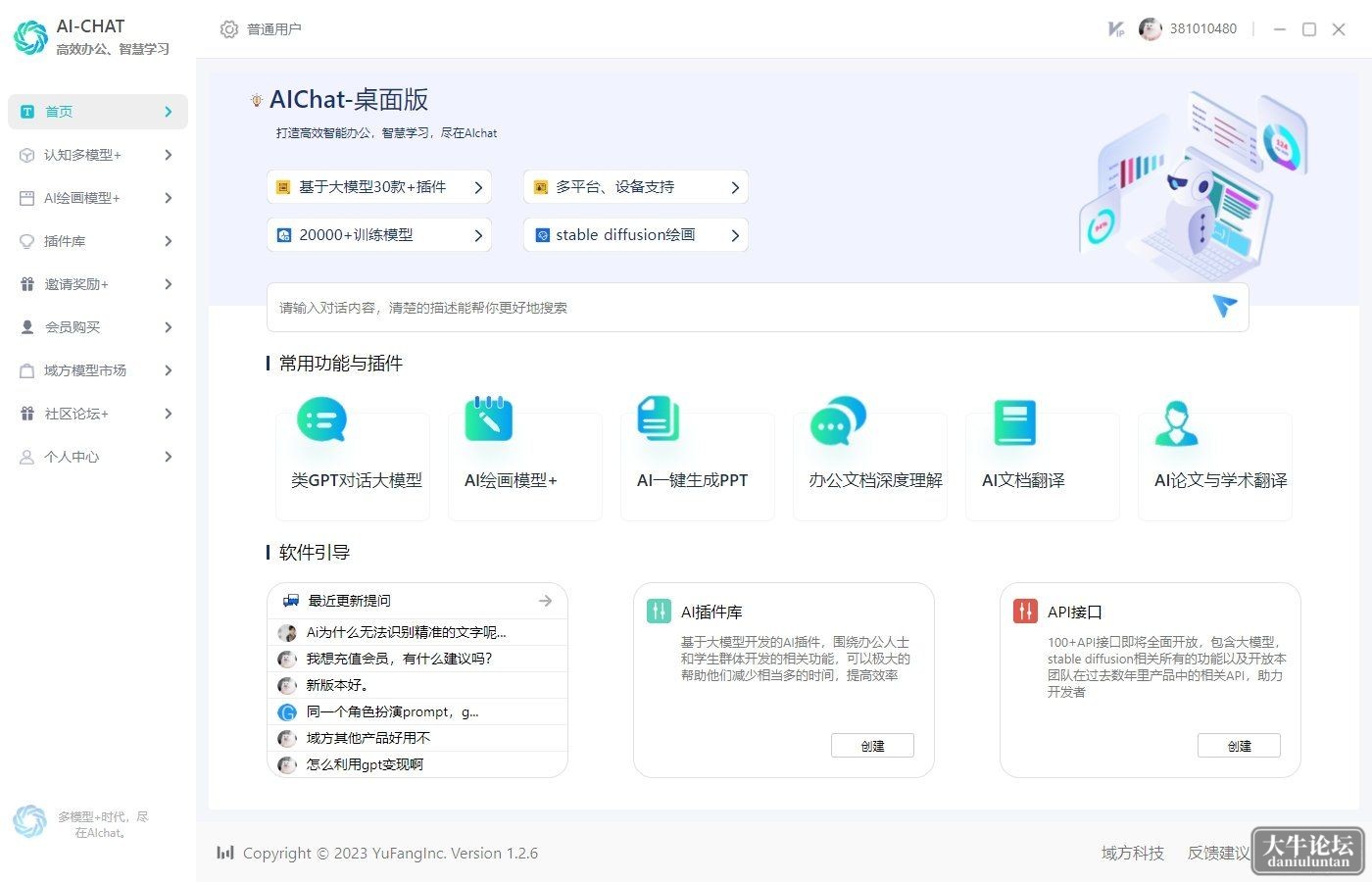The height and width of the screenshot is (882, 1372).
Task: Open AI论文与学术翻译 plugin icon
Action: tap(1176, 423)
